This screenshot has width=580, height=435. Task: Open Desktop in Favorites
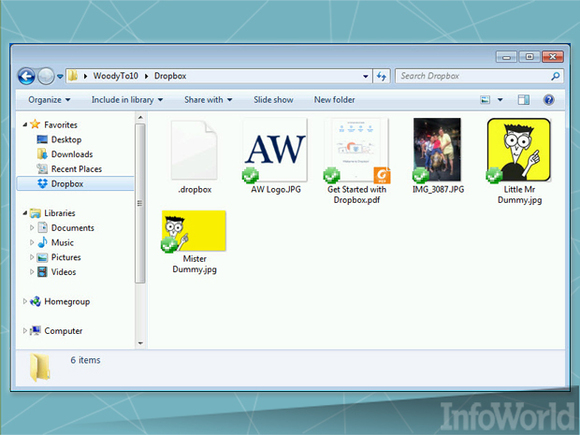pyautogui.click(x=66, y=139)
